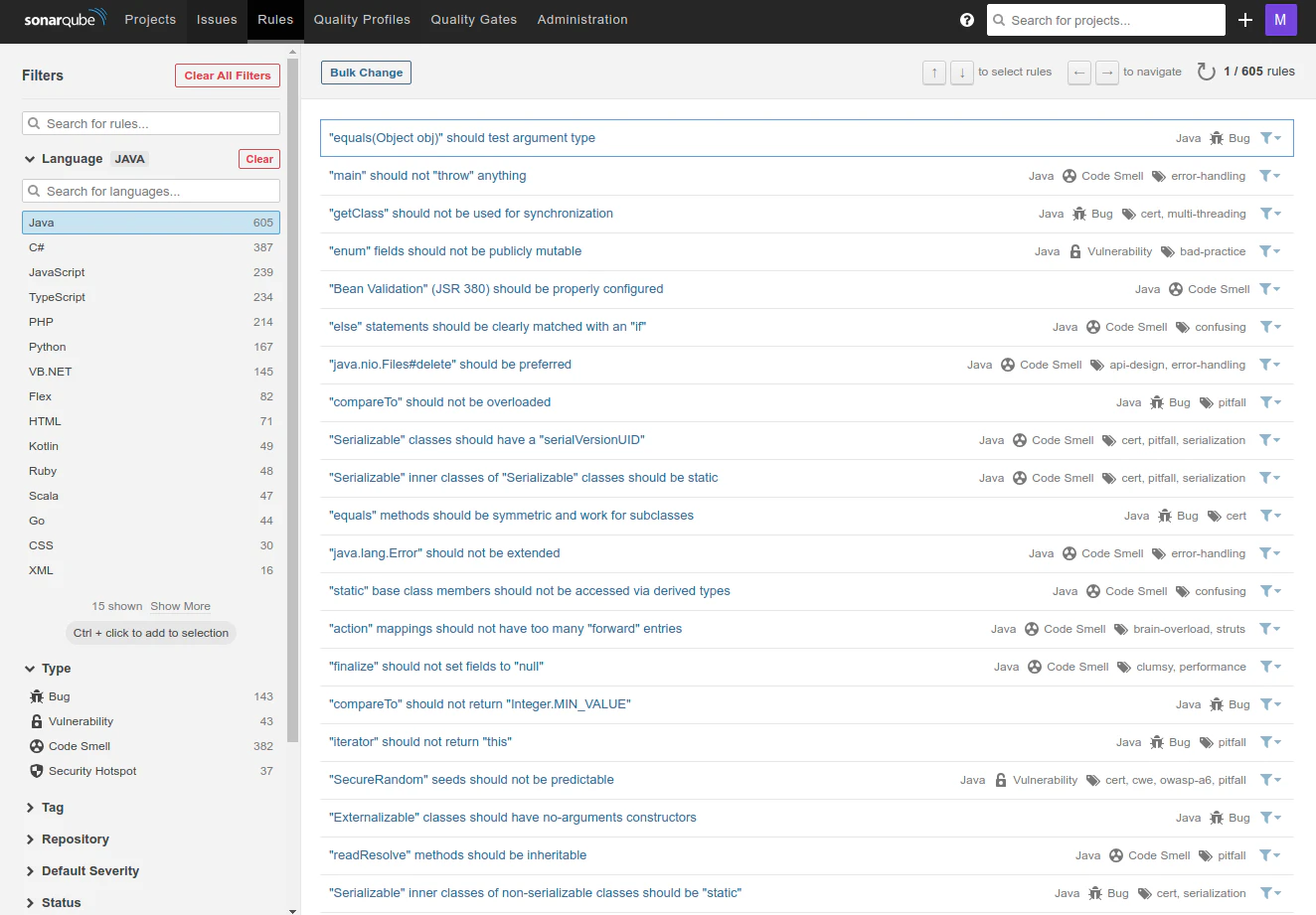This screenshot has height=915, width=1316.
Task: Filter rules by TypeScript language
Action: pyautogui.click(x=151, y=297)
